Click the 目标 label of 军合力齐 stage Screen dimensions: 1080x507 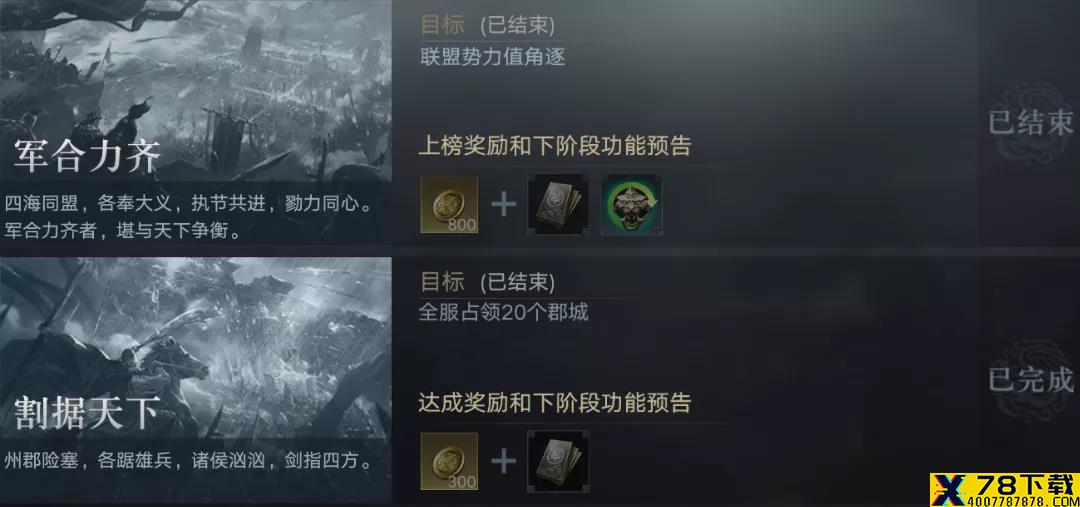click(x=443, y=25)
